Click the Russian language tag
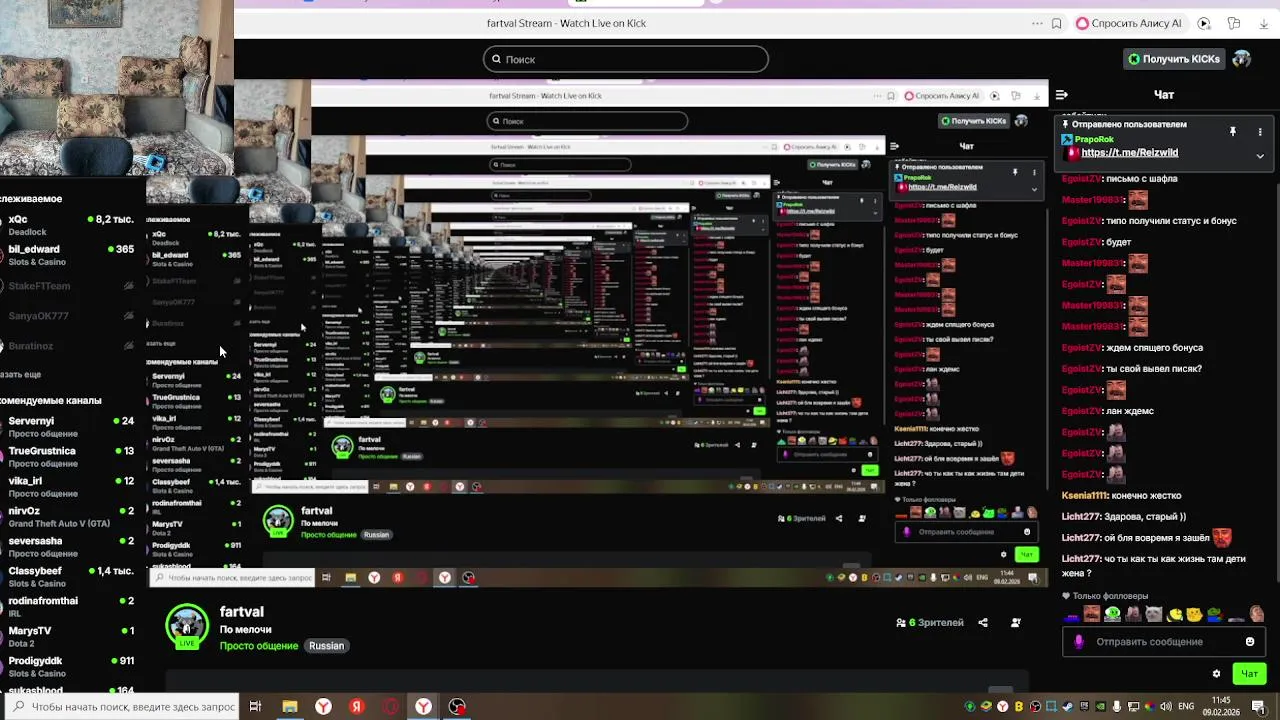Image resolution: width=1280 pixels, height=720 pixels. click(x=326, y=646)
